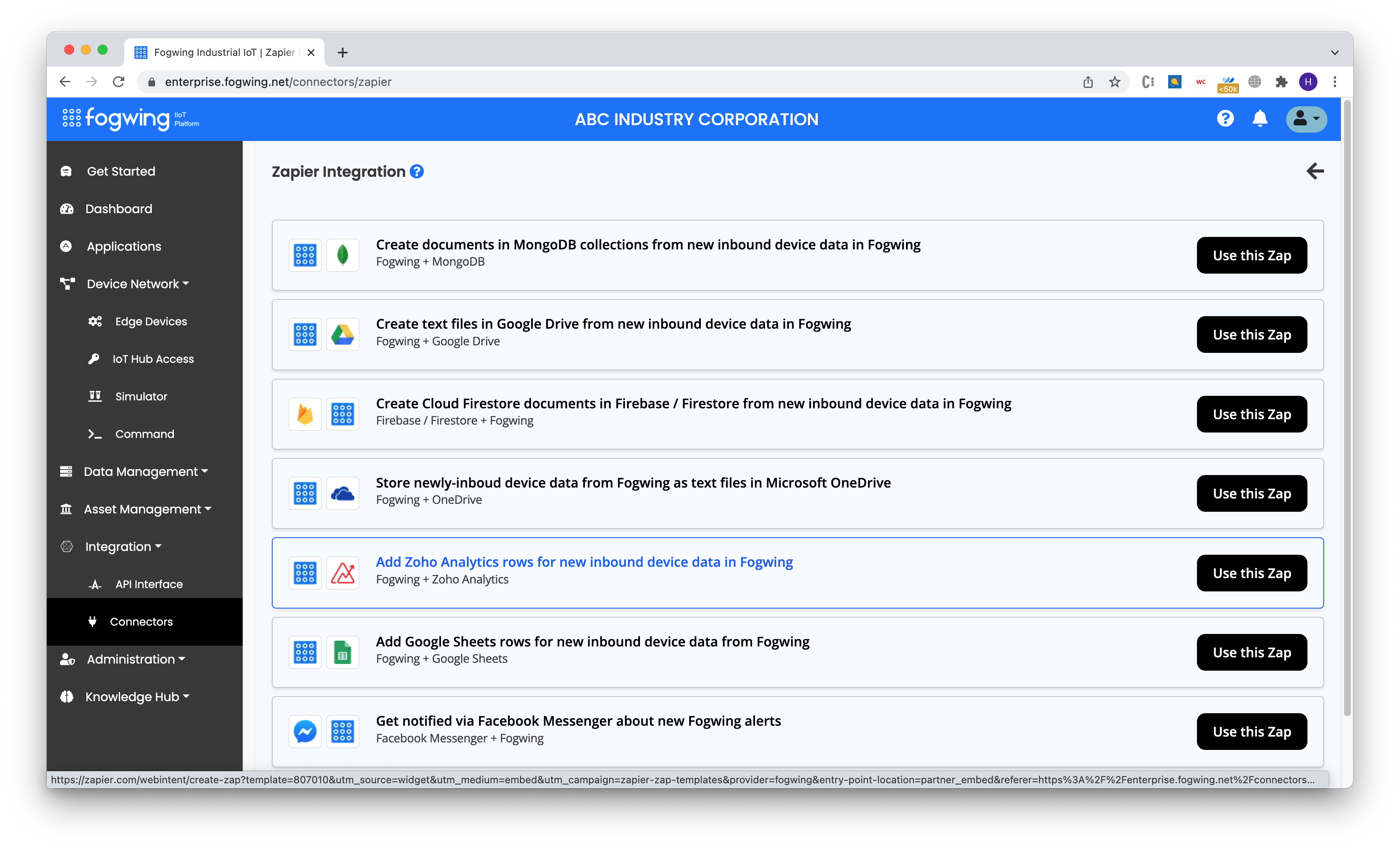Click the ABC INDUSTRY CORPORATION header title
This screenshot has height=850, width=1400.
[x=696, y=119]
